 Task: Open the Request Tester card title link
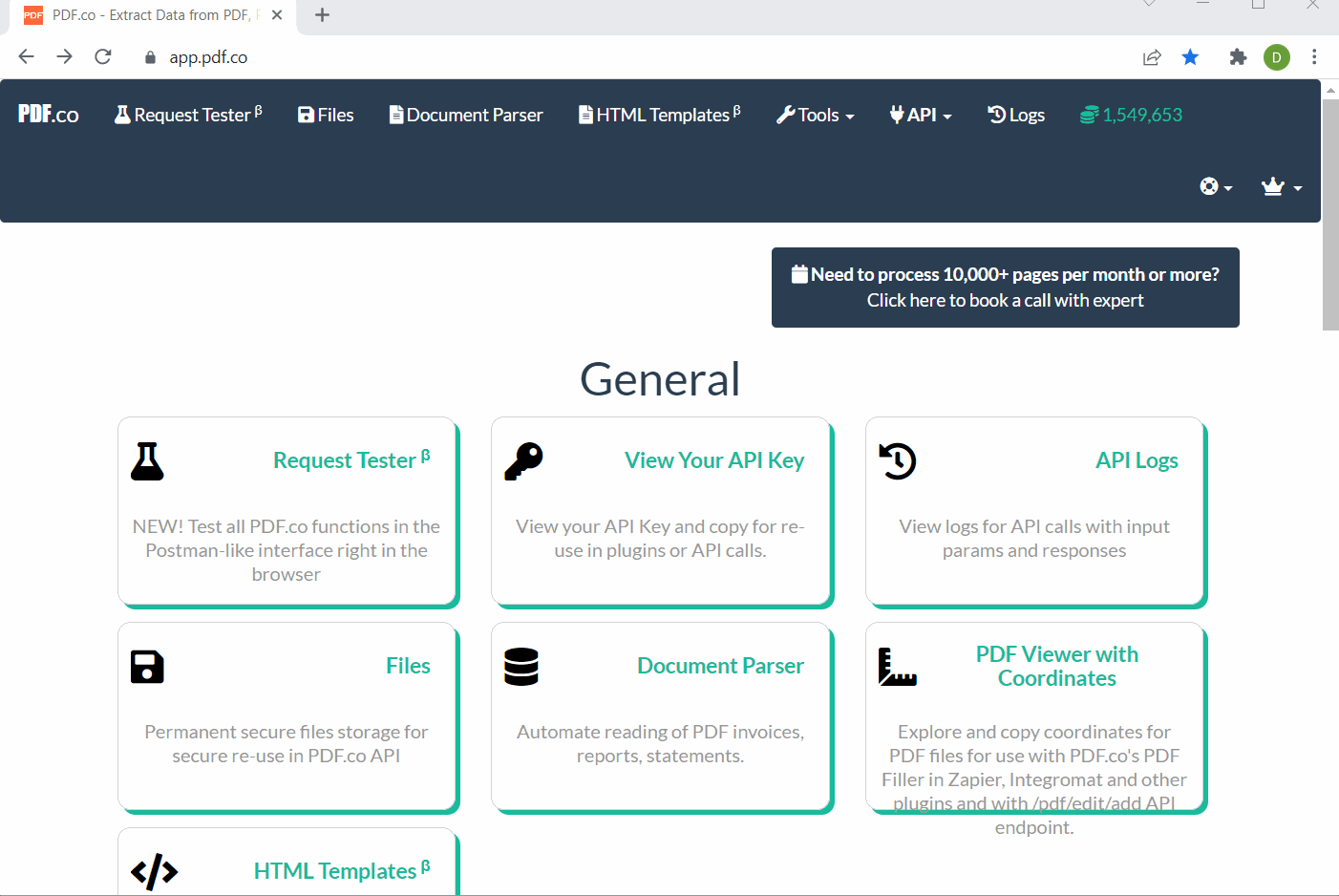coord(351,459)
